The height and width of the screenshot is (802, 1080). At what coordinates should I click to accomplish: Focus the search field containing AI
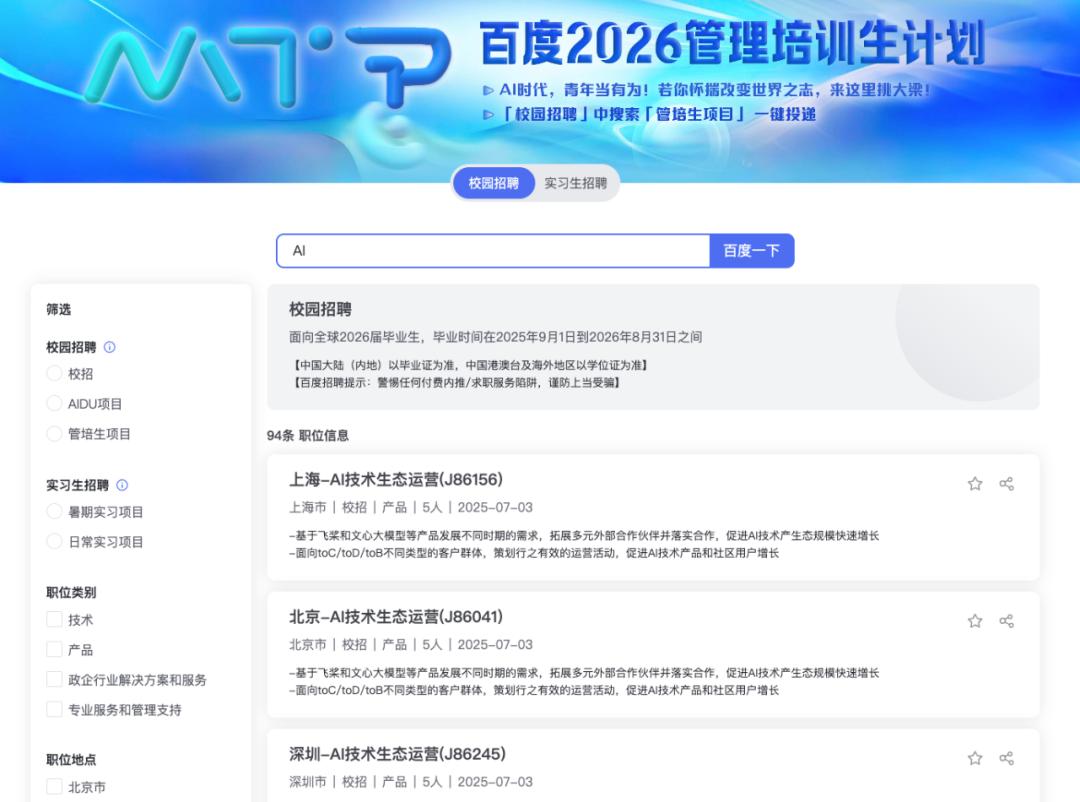pyautogui.click(x=493, y=251)
